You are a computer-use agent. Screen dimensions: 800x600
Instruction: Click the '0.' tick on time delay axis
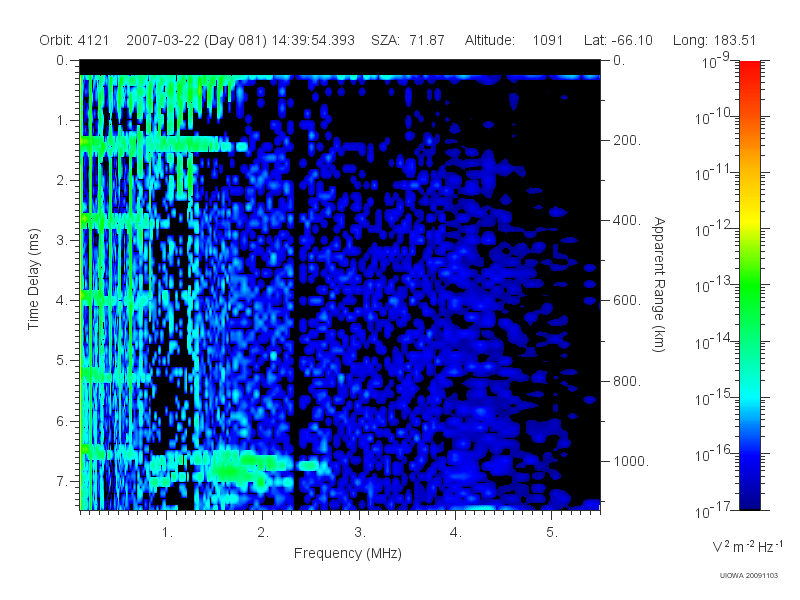[x=62, y=61]
